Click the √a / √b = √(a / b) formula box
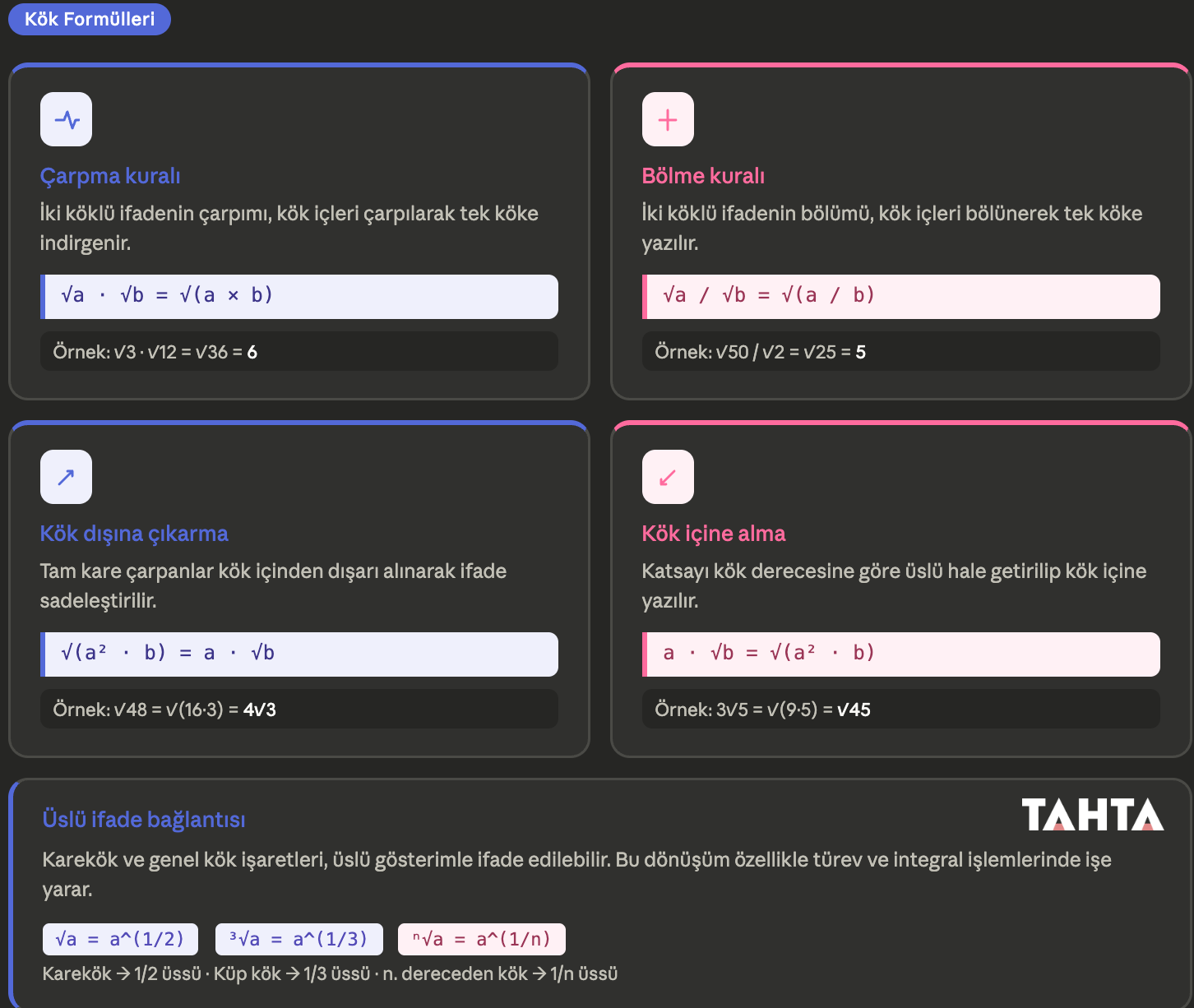The height and width of the screenshot is (1008, 1194). point(901,297)
